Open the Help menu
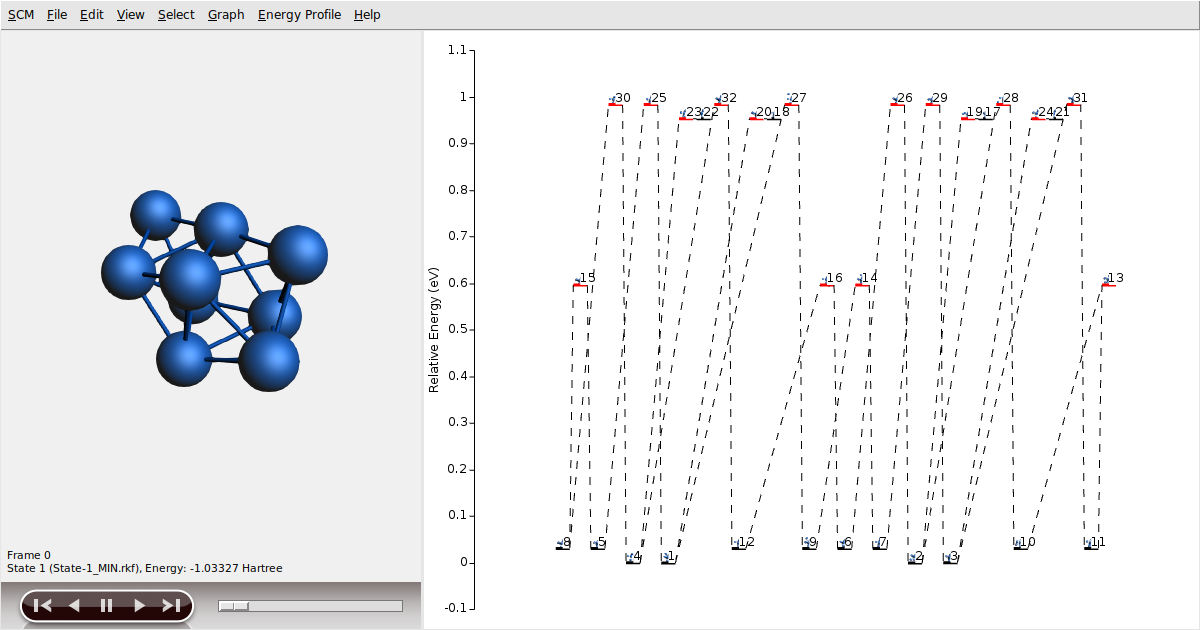The image size is (1200, 630). 367,15
